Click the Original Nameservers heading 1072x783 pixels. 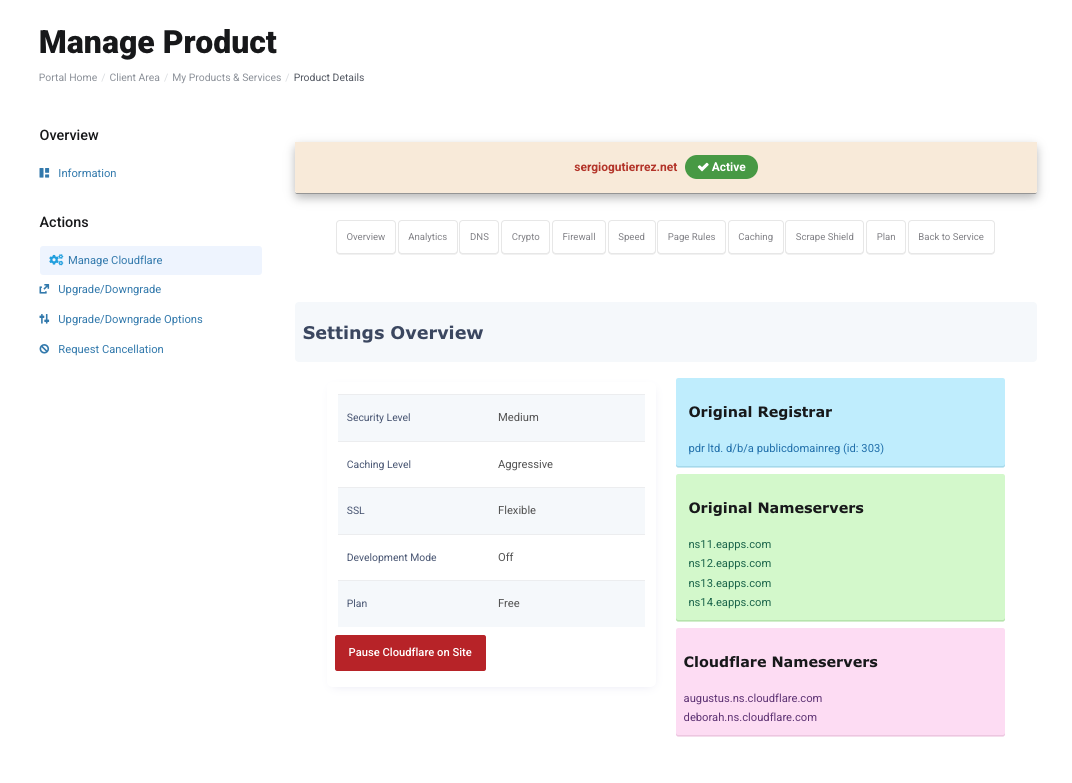(776, 508)
